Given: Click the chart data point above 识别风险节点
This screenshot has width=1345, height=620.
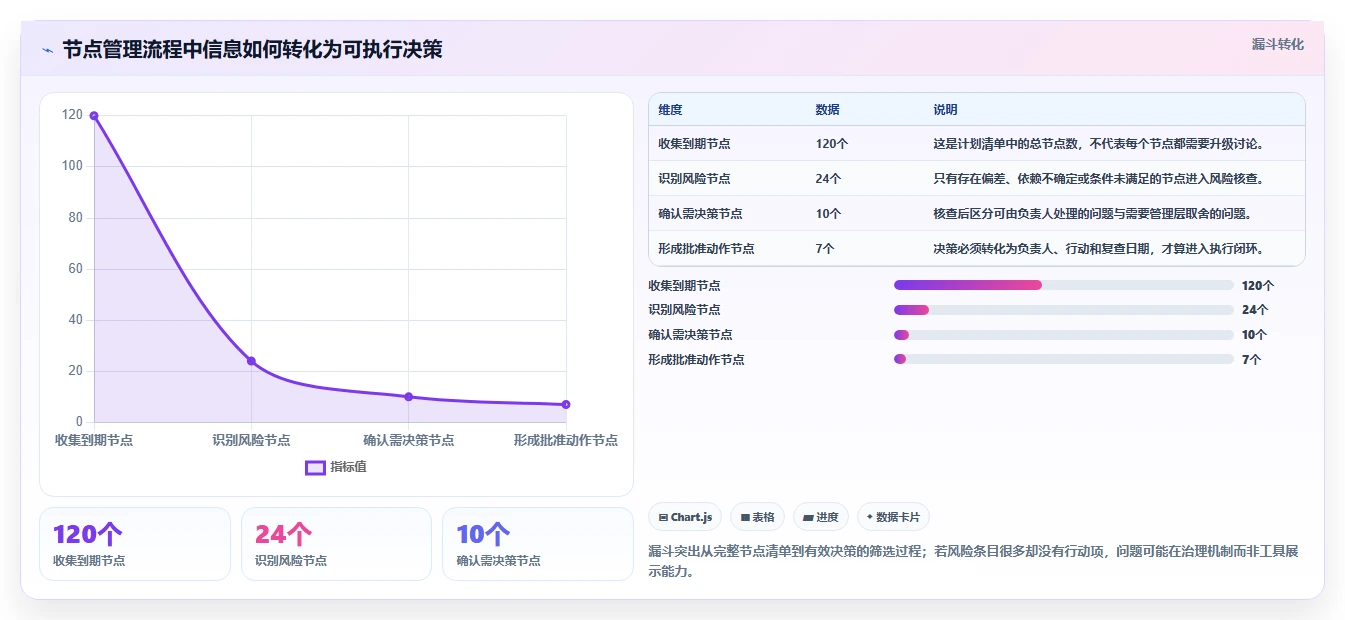Looking at the screenshot, I should coord(251,361).
